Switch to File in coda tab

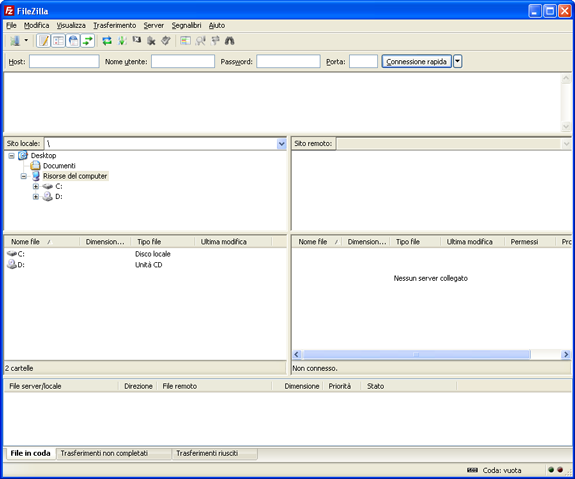click(30, 453)
